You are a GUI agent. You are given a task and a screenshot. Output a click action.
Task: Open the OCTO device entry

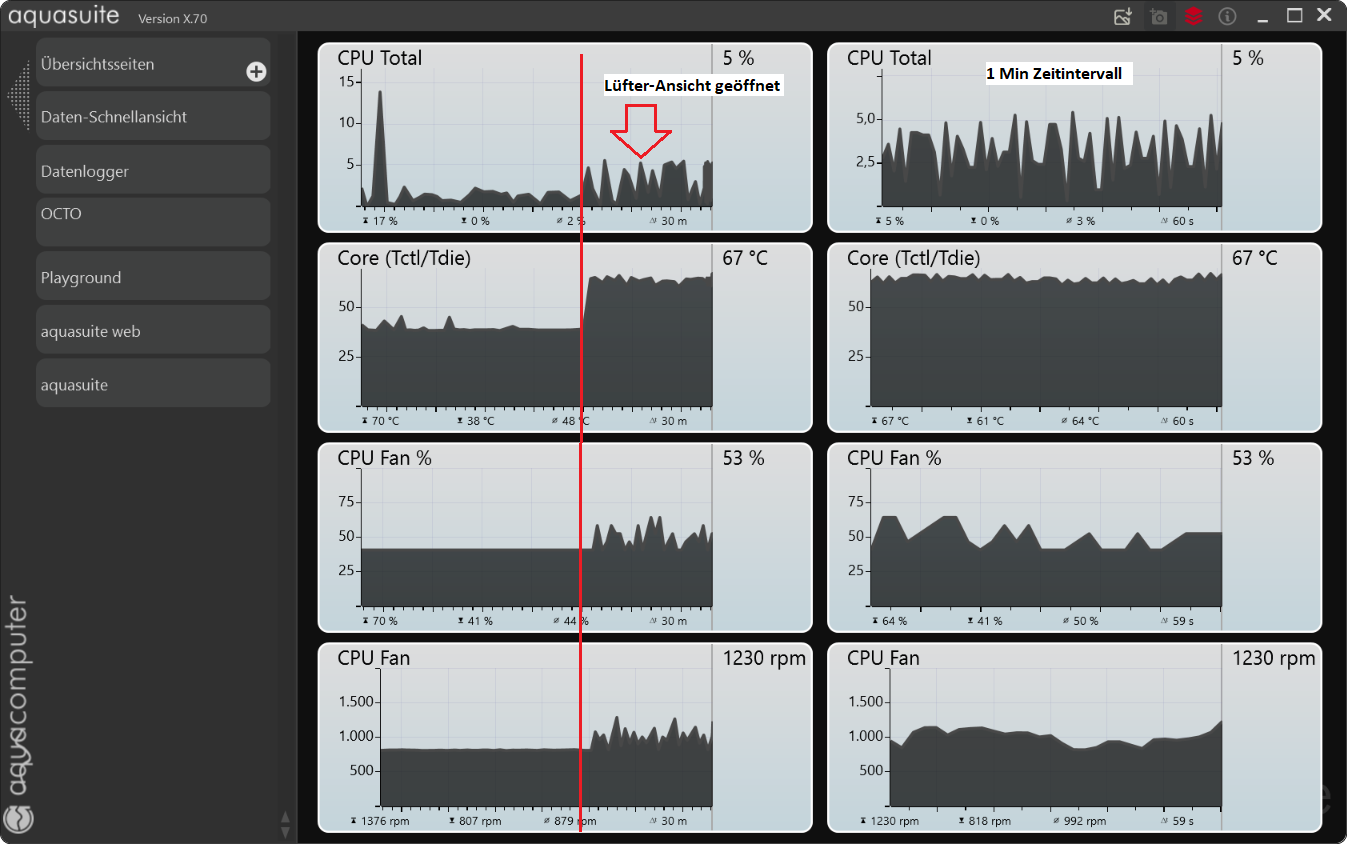[x=153, y=222]
